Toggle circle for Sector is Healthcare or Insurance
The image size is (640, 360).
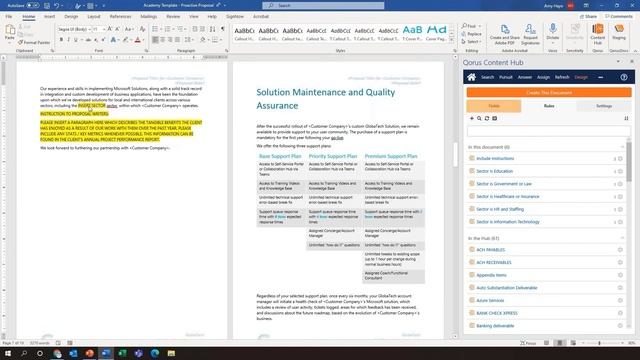[x=620, y=196]
